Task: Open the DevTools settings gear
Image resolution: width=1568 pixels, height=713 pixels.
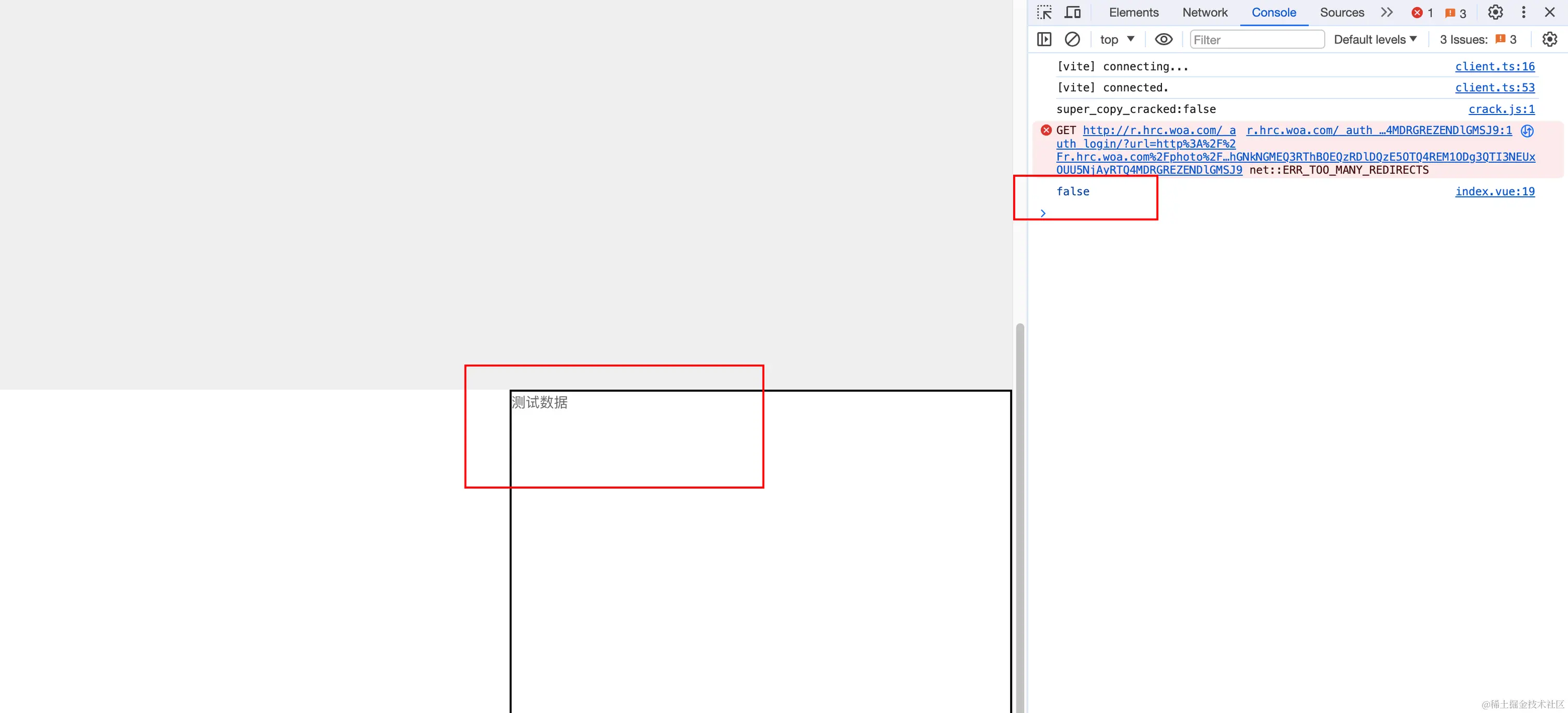Action: click(x=1495, y=12)
